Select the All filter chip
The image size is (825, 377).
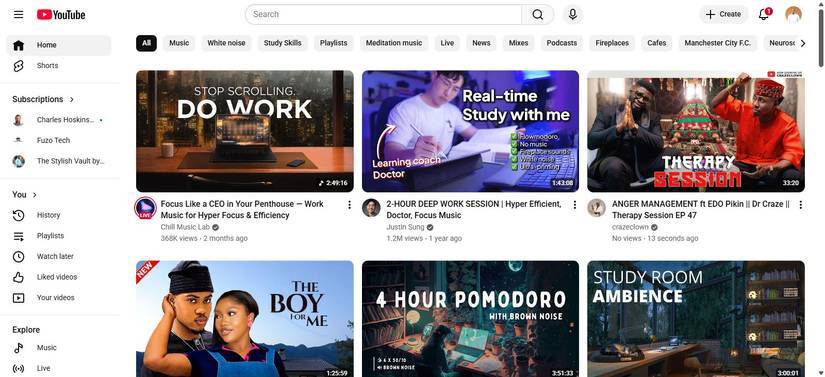coord(146,43)
